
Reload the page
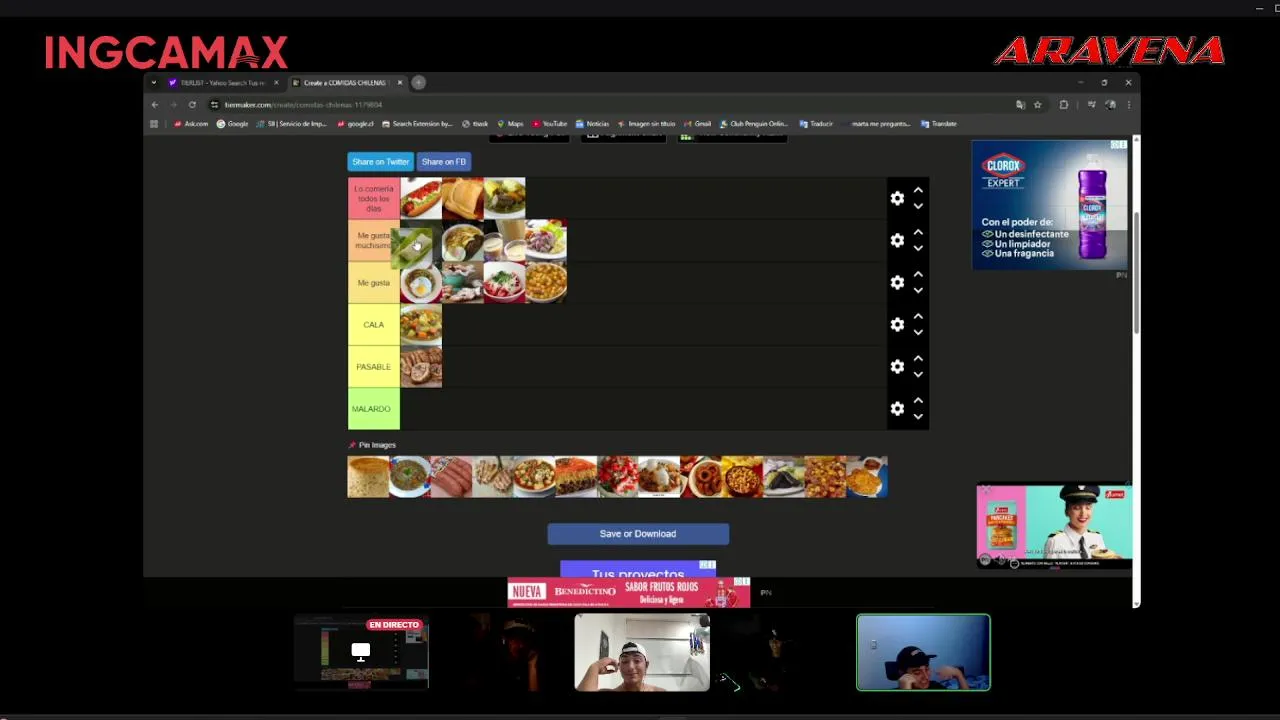(192, 104)
